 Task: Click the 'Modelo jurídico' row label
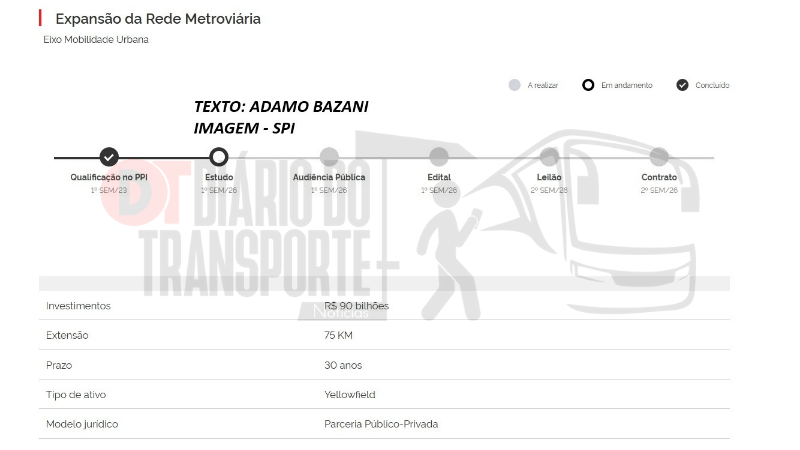(x=82, y=424)
